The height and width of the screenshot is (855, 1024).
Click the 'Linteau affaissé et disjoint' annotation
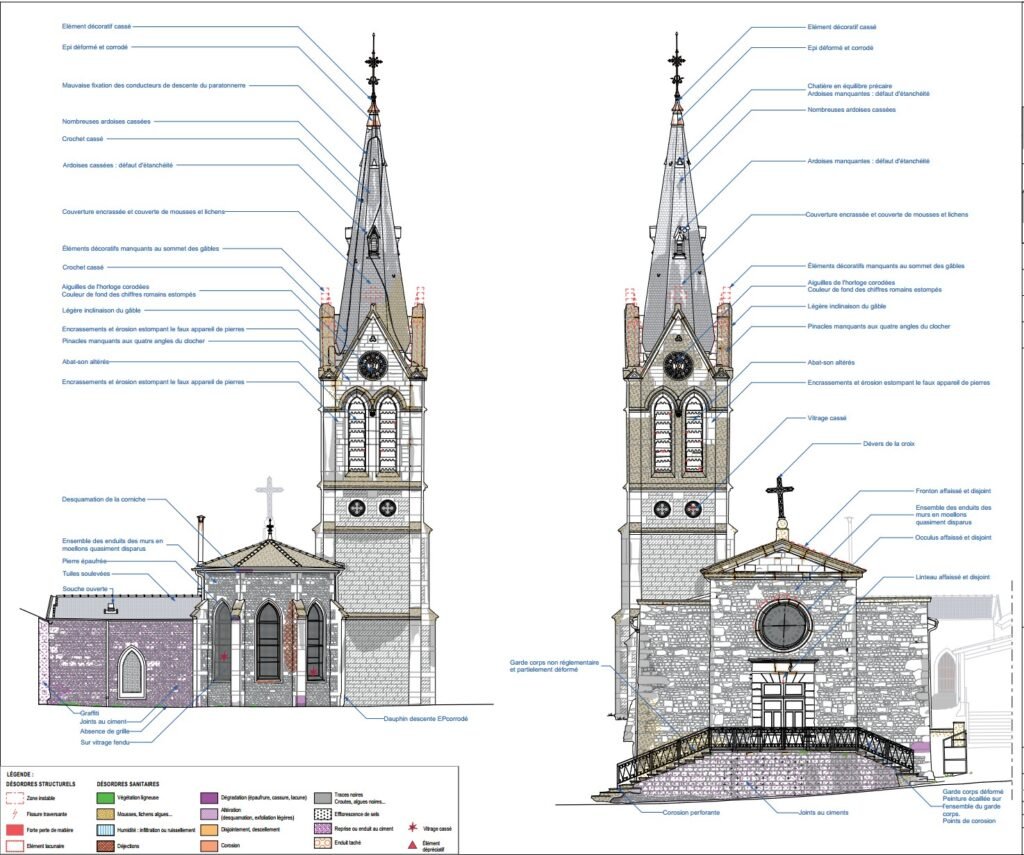pos(952,577)
